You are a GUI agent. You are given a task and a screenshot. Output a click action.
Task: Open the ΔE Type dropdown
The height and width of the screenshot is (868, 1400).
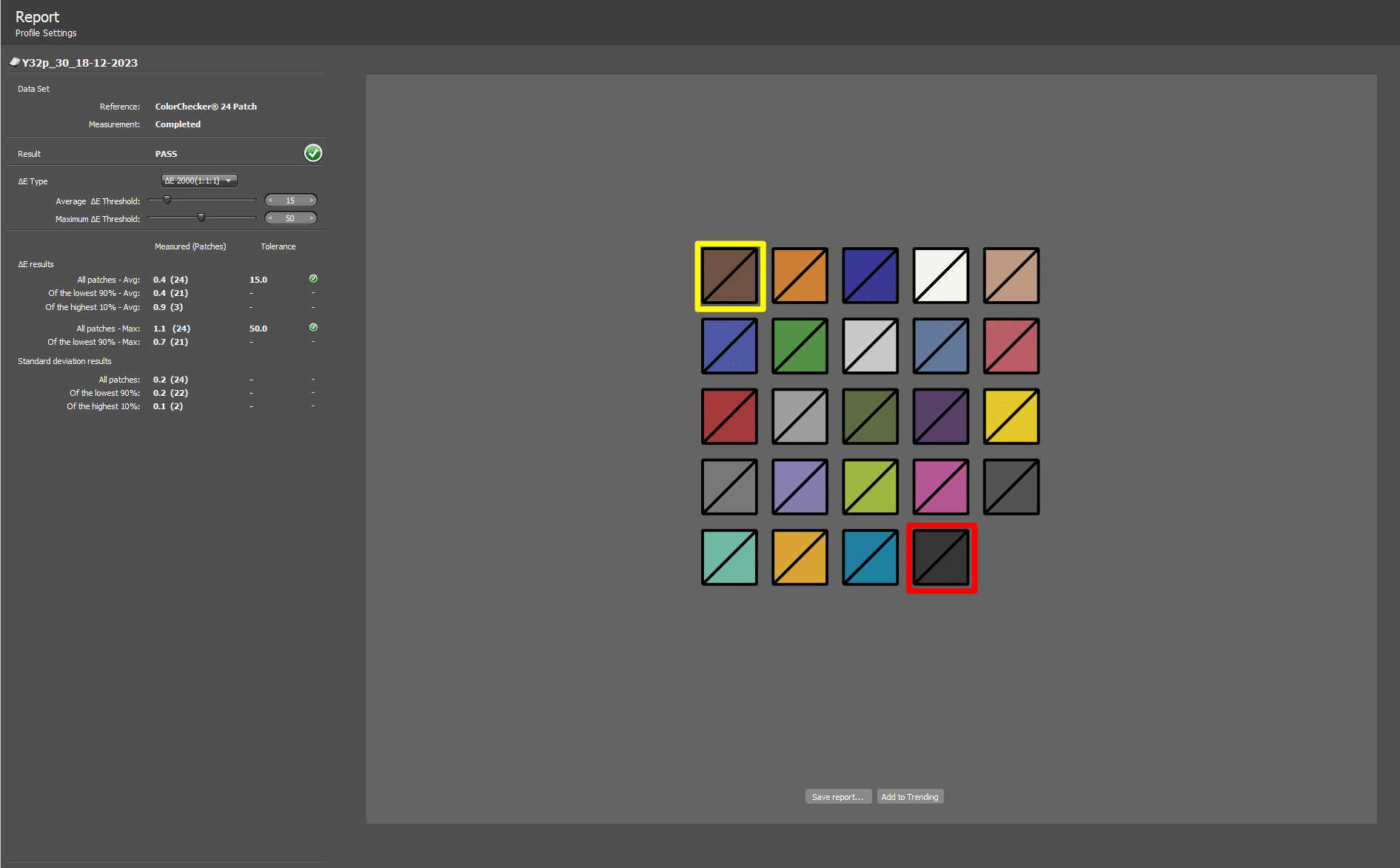[199, 181]
